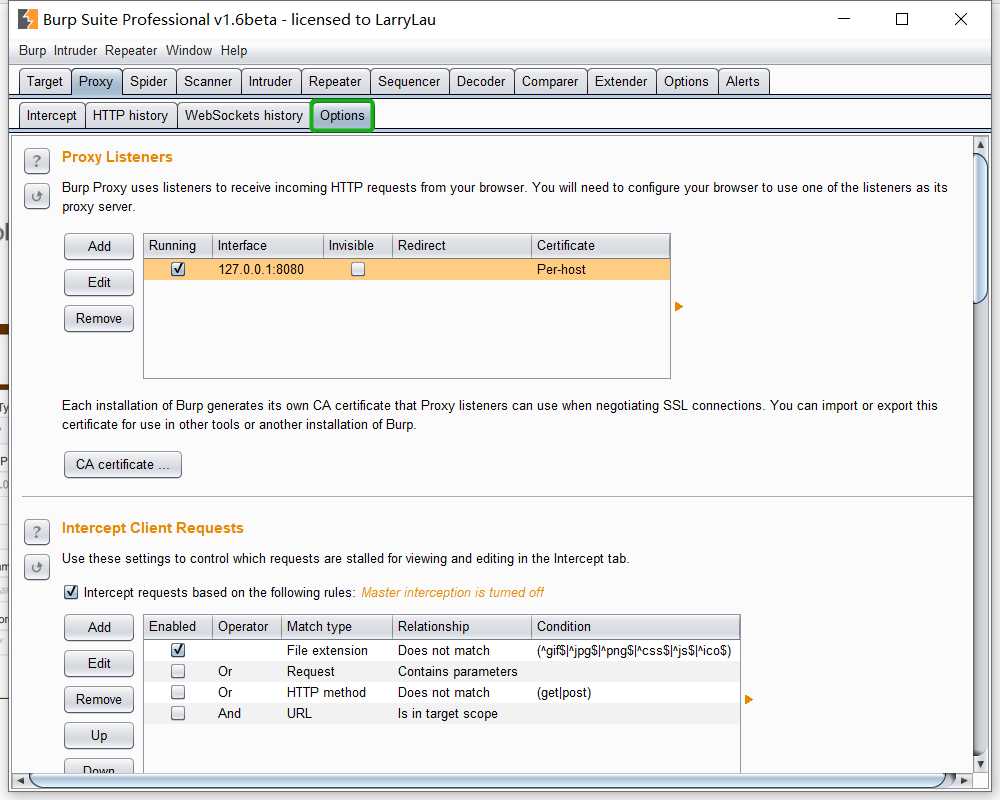Click the Relationship column header
Image resolution: width=1000 pixels, height=800 pixels.
coord(462,626)
